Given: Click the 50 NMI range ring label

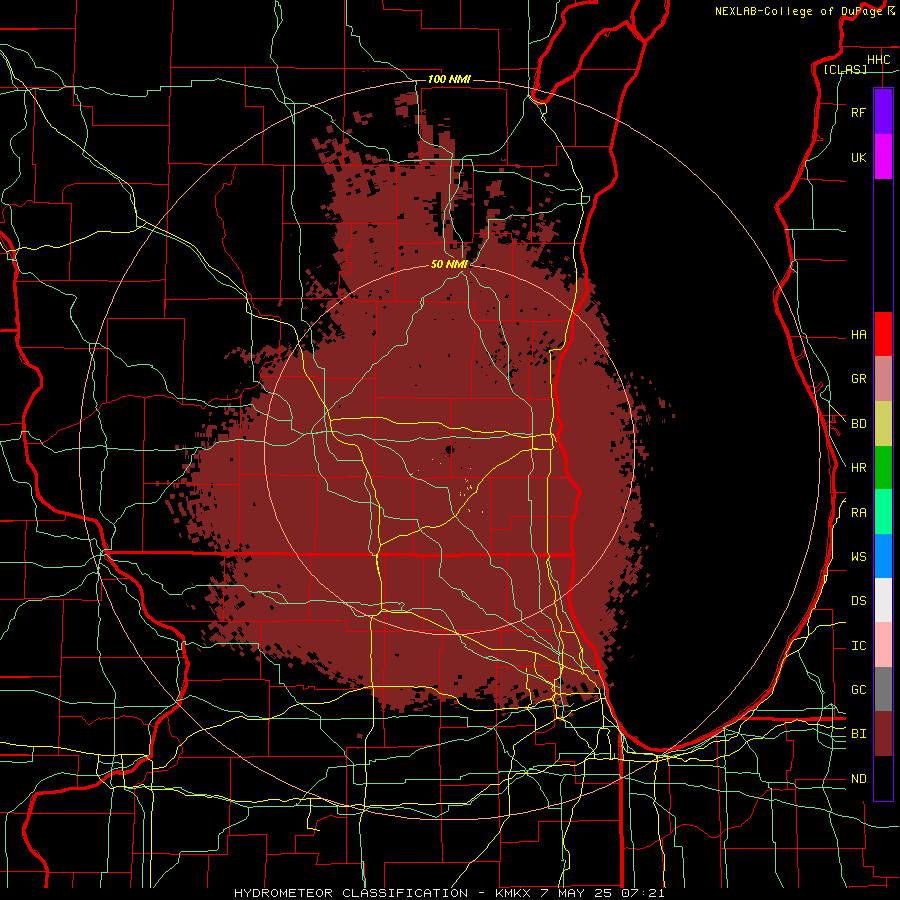Looking at the screenshot, I should tap(449, 264).
